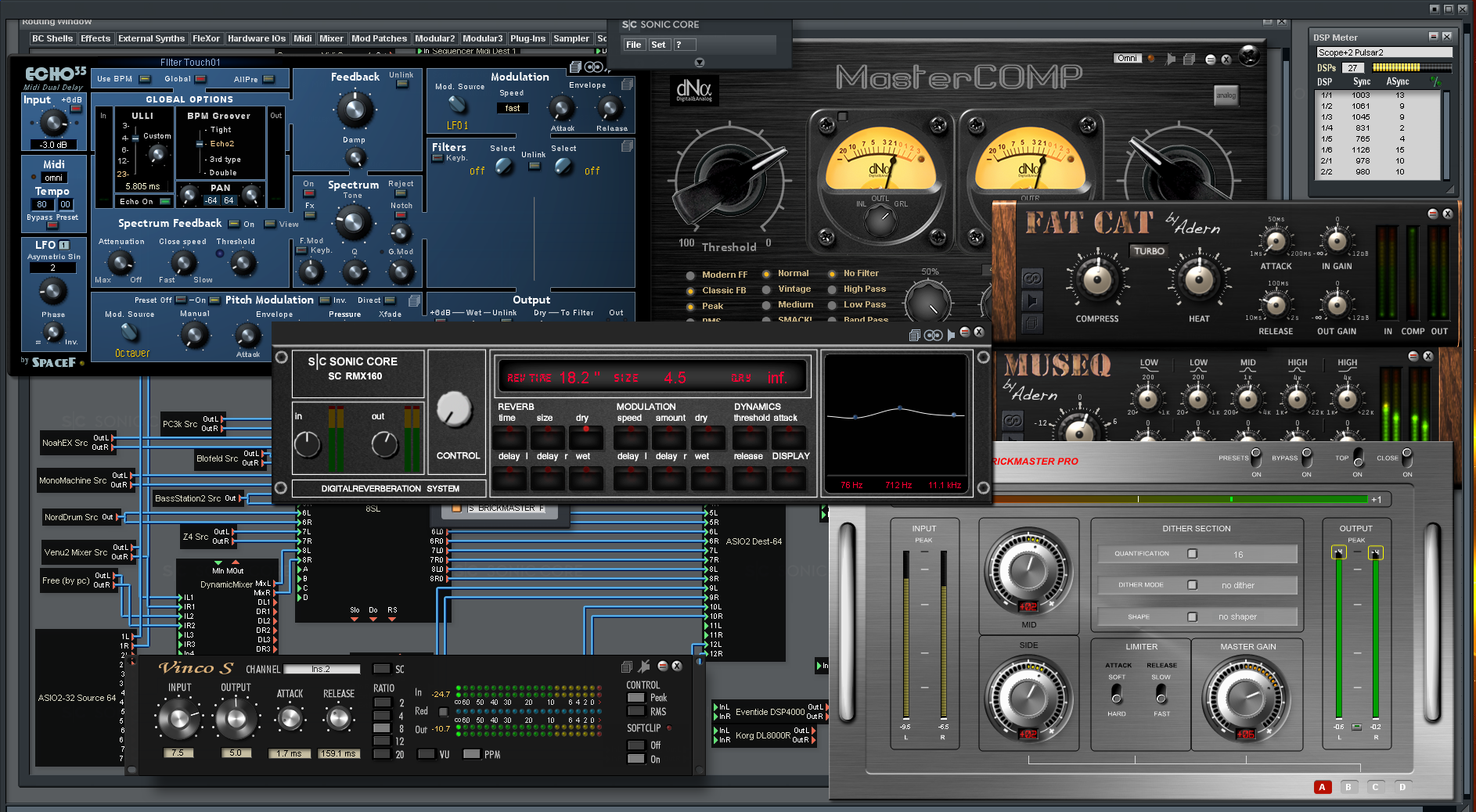Click Brickmaster preset A button
1476x812 pixels.
[1322, 787]
